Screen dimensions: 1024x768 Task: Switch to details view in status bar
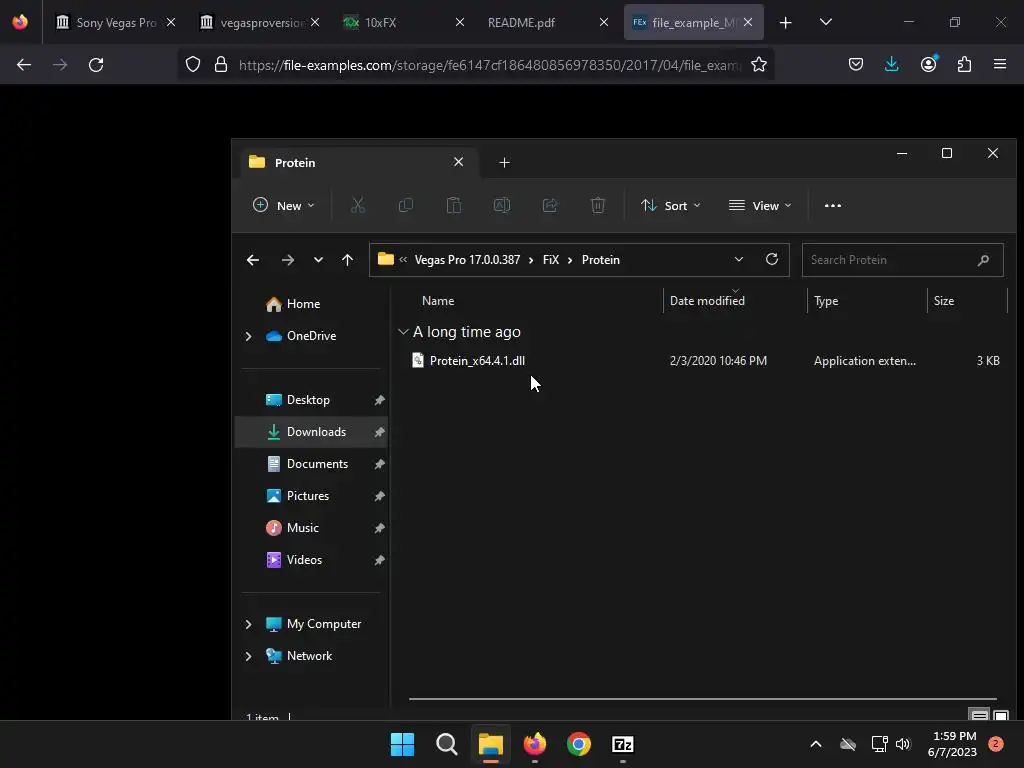pyautogui.click(x=980, y=715)
